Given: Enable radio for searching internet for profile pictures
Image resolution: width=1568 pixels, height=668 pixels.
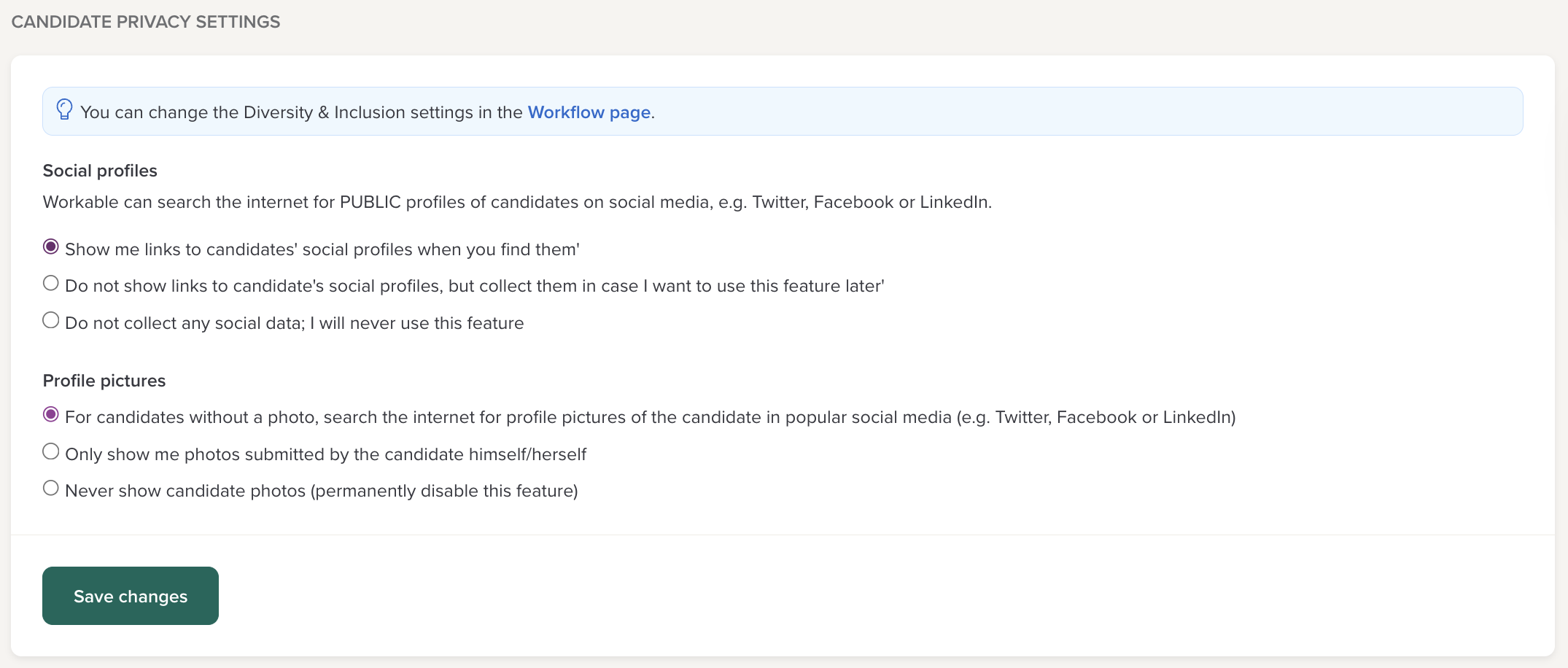Looking at the screenshot, I should [x=51, y=415].
